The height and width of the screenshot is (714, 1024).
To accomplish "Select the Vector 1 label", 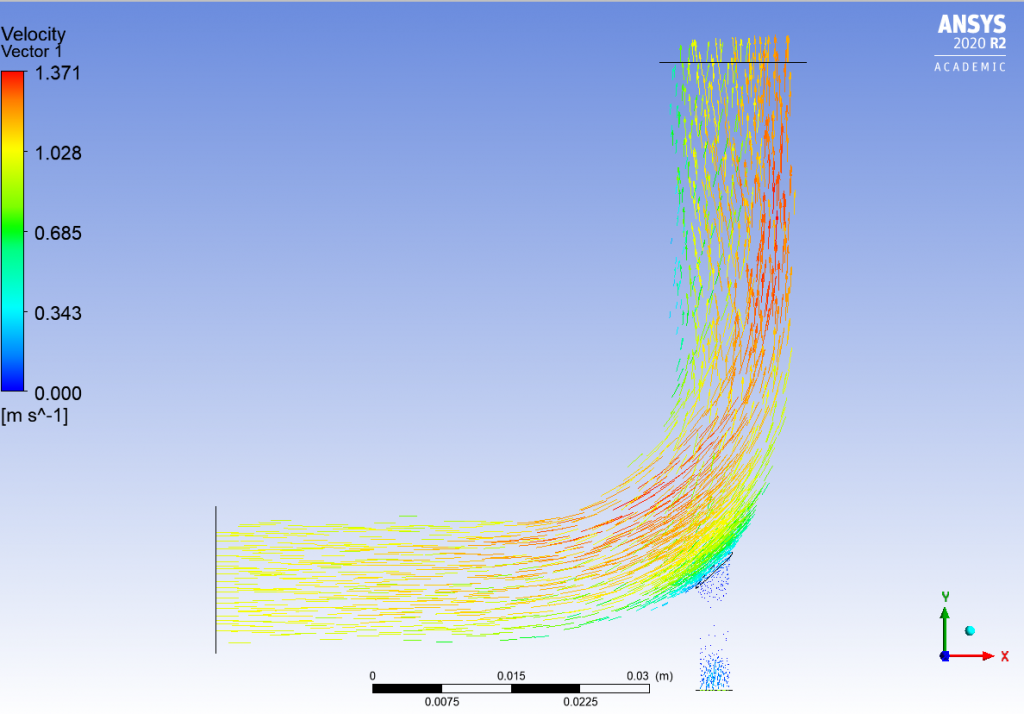I will click(x=34, y=50).
